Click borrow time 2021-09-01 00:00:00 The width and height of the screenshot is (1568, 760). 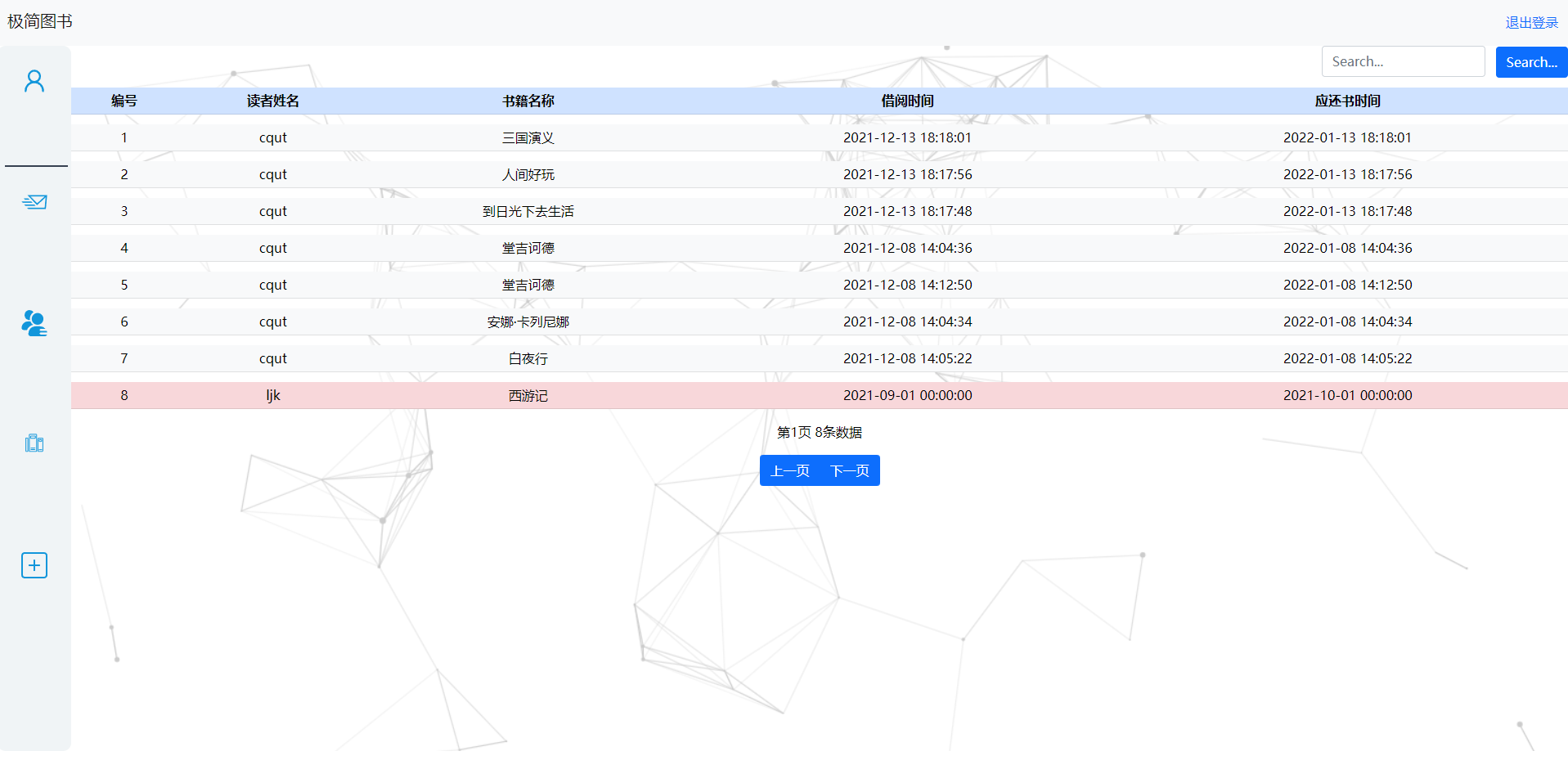(x=908, y=395)
